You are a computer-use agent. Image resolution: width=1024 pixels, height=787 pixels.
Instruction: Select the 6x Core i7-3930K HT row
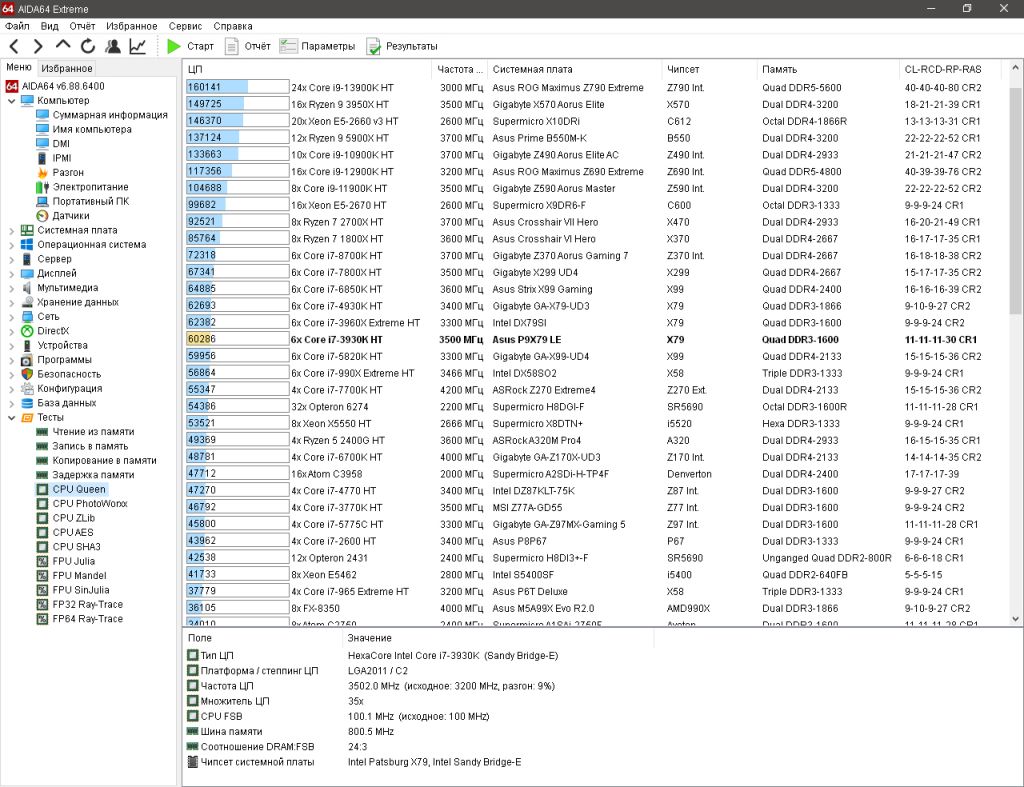596,340
